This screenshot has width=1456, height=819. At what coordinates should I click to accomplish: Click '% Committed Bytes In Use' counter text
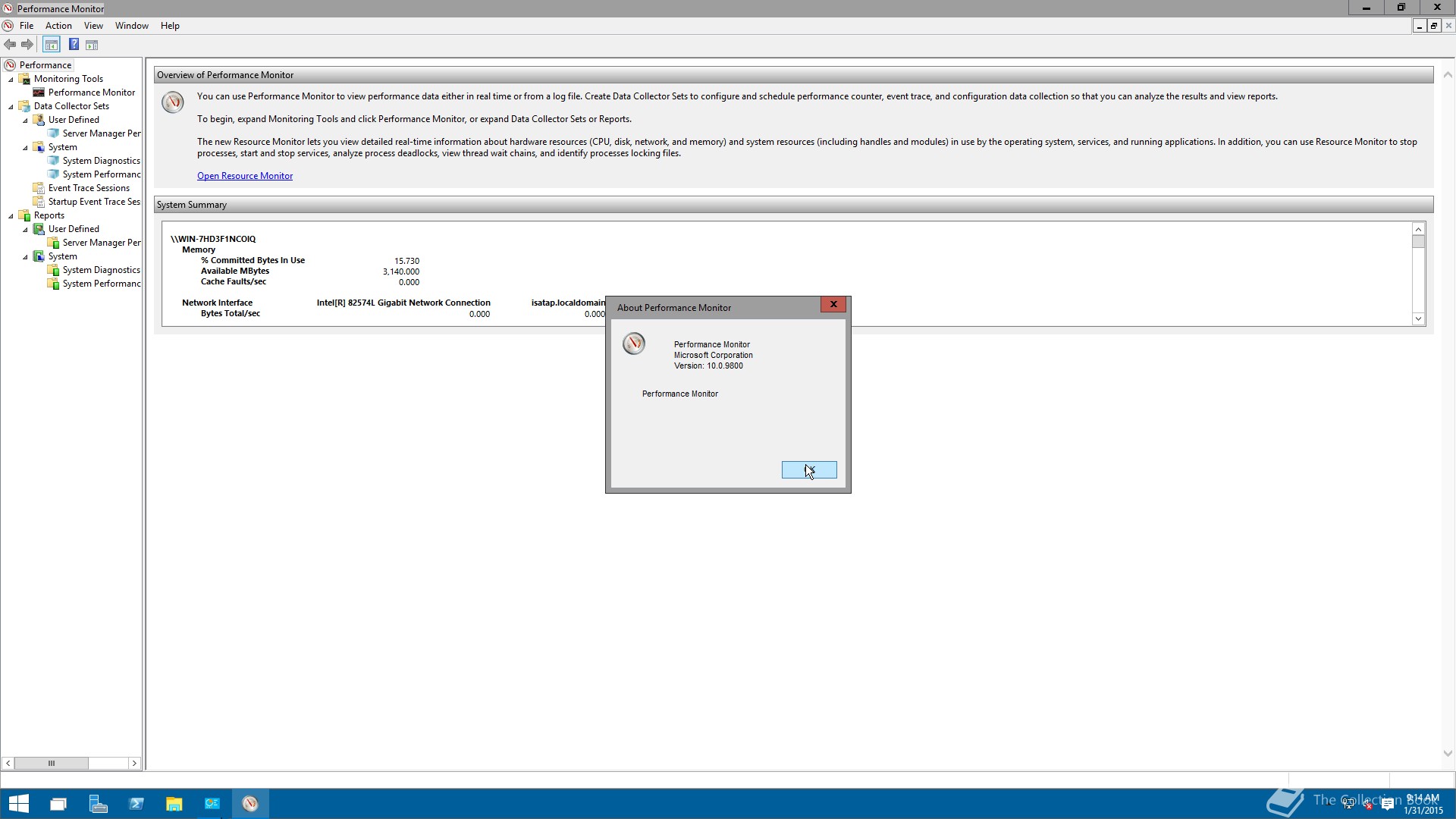tap(253, 260)
